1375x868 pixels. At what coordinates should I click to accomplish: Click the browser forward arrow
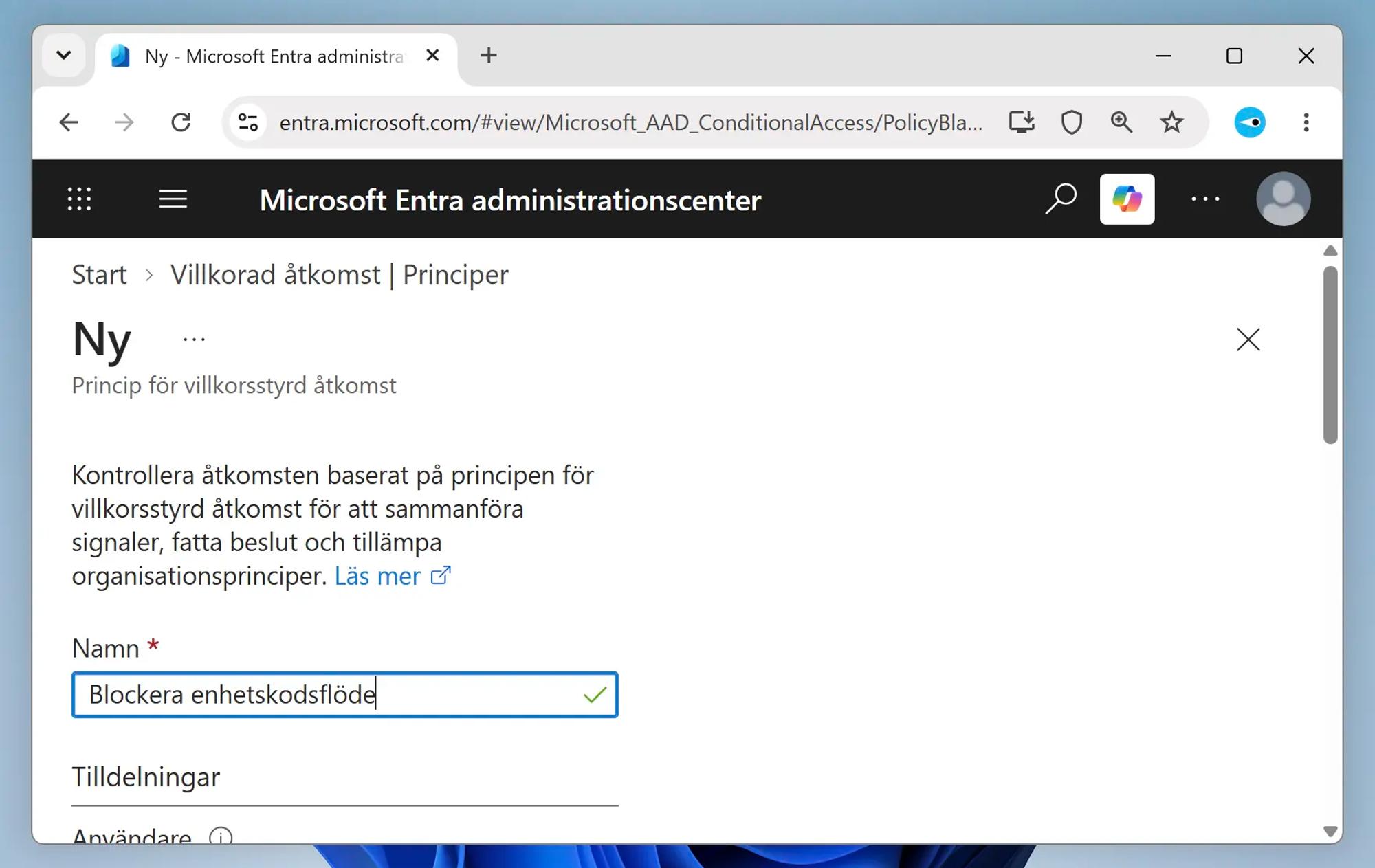[x=124, y=123]
